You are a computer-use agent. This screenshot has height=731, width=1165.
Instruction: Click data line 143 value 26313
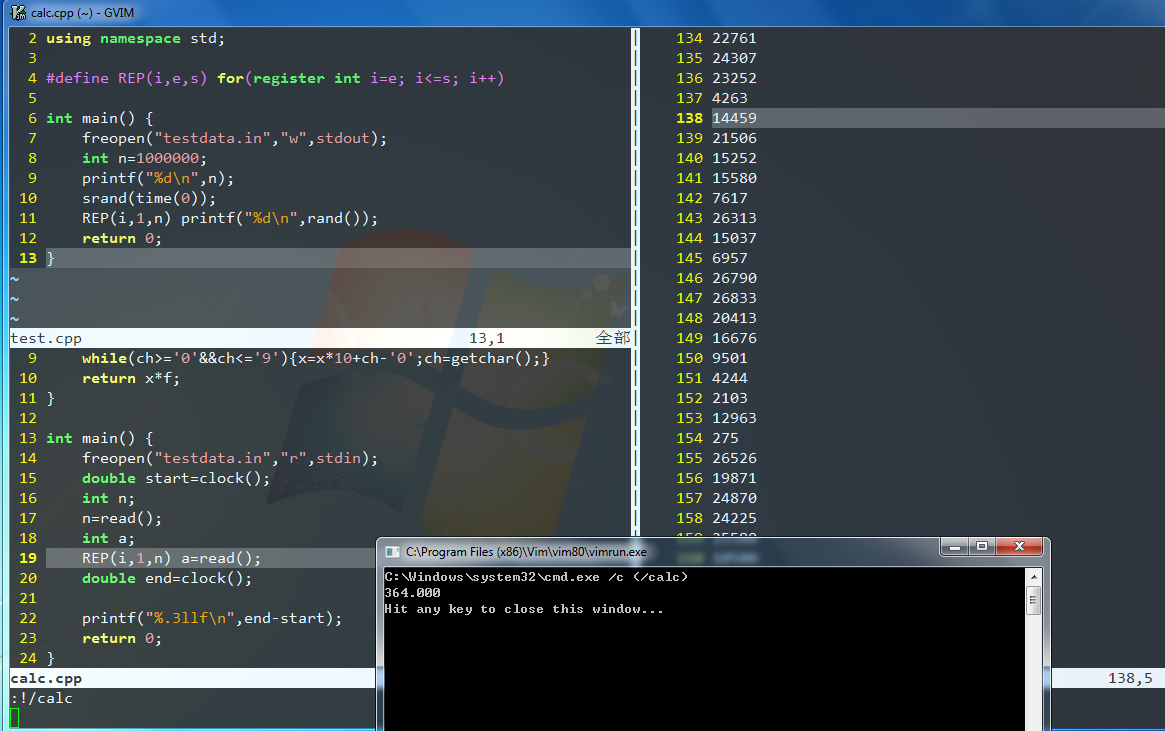coord(734,219)
